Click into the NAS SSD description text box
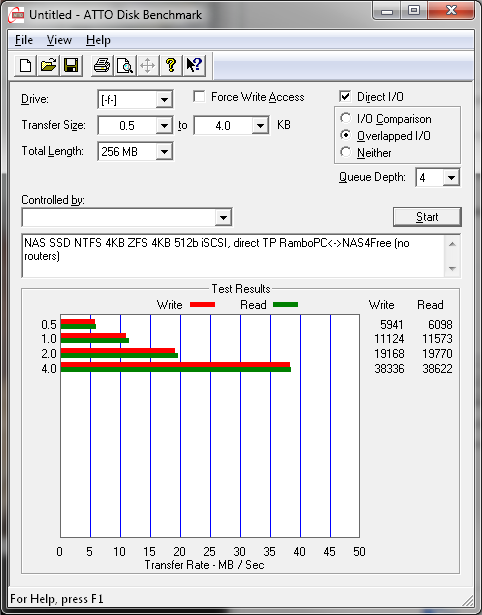 [233, 256]
